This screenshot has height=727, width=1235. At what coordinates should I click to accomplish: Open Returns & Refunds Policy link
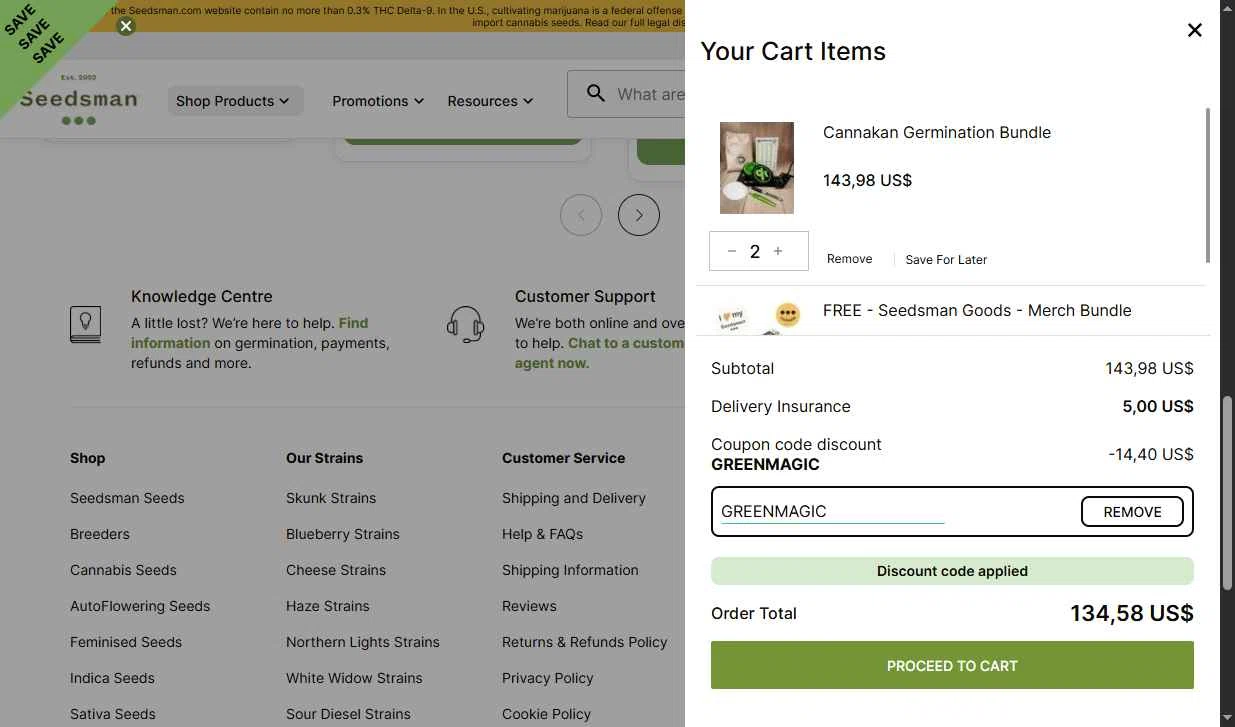(584, 642)
